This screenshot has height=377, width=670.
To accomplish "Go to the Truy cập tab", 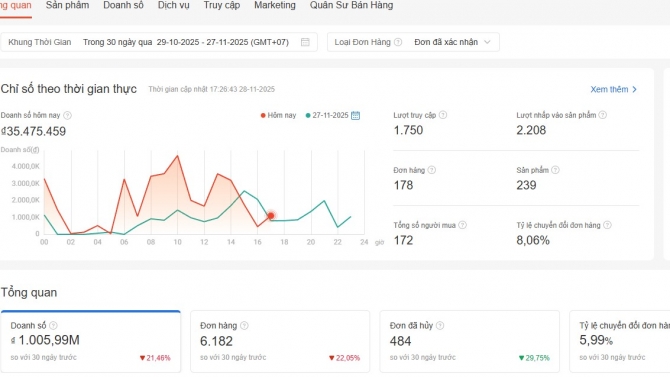I will point(222,6).
